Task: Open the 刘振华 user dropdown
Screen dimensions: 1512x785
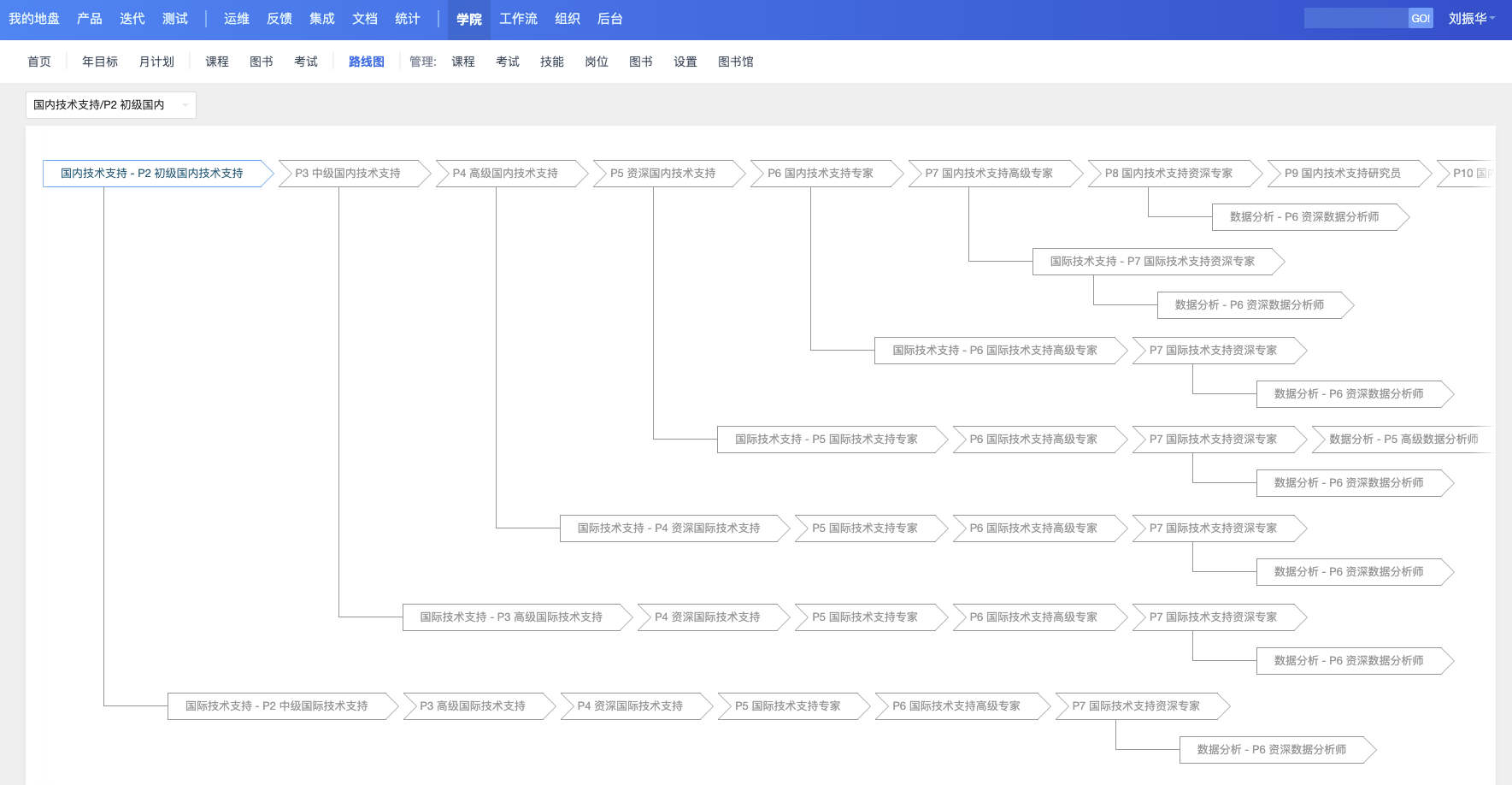Action: point(1472,19)
